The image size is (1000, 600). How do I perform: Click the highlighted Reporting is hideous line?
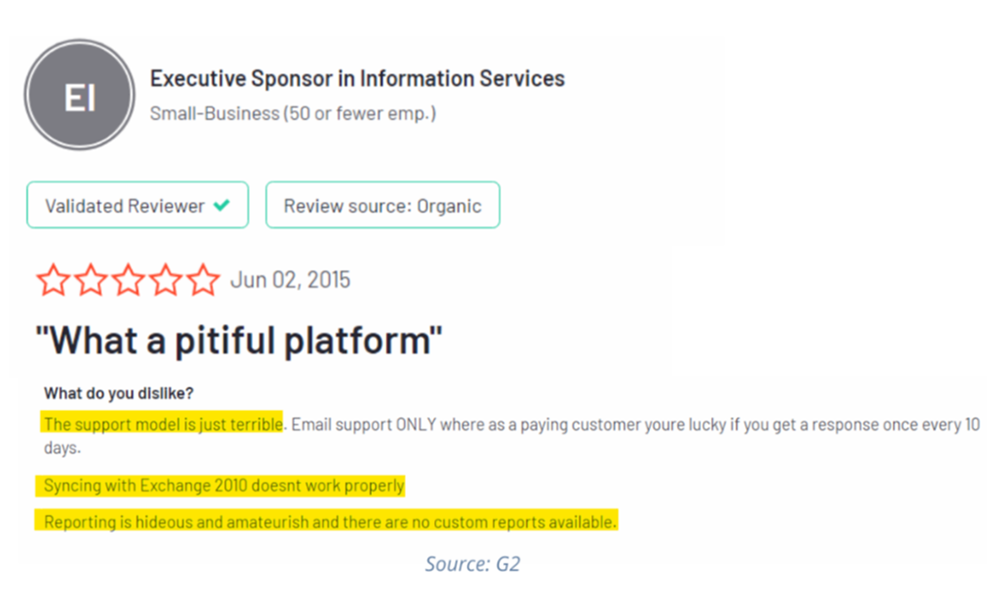[x=330, y=521]
